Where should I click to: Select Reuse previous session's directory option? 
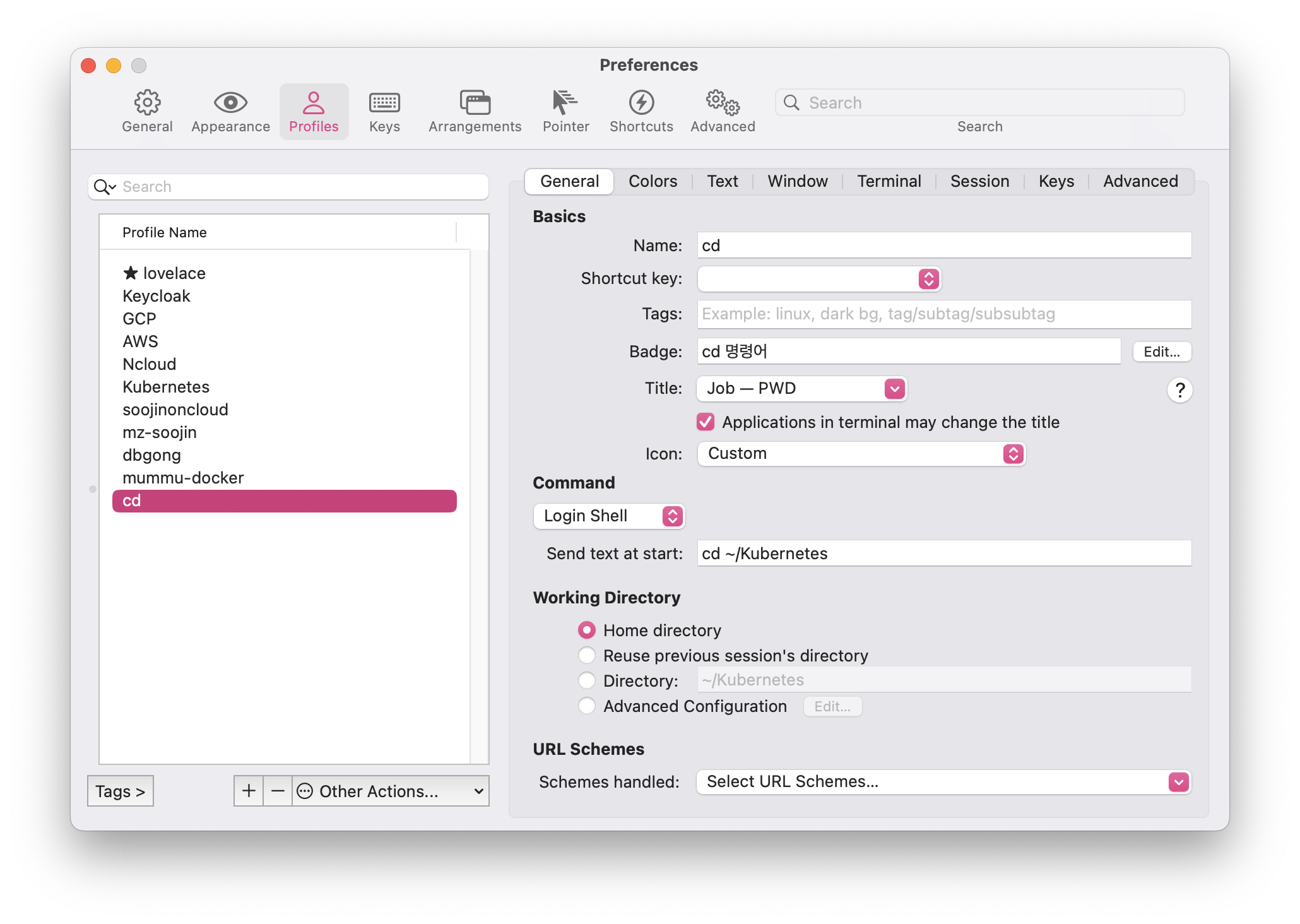(x=587, y=655)
